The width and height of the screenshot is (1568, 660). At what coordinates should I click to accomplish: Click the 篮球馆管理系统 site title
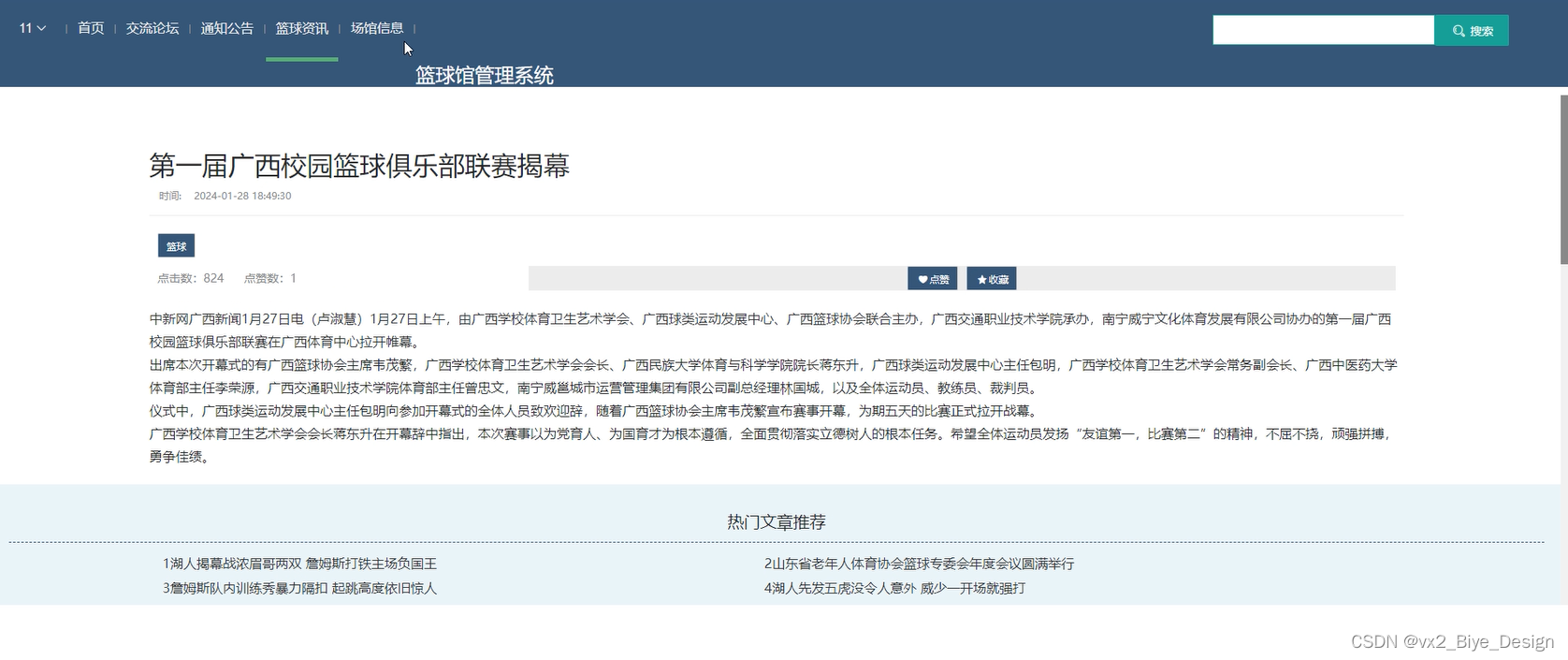click(x=485, y=75)
